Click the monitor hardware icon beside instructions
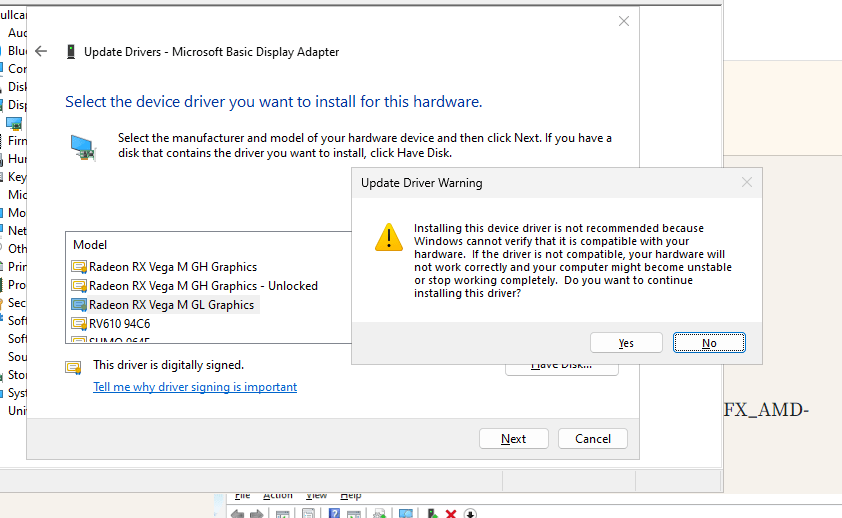This screenshot has width=842, height=518. [x=83, y=148]
